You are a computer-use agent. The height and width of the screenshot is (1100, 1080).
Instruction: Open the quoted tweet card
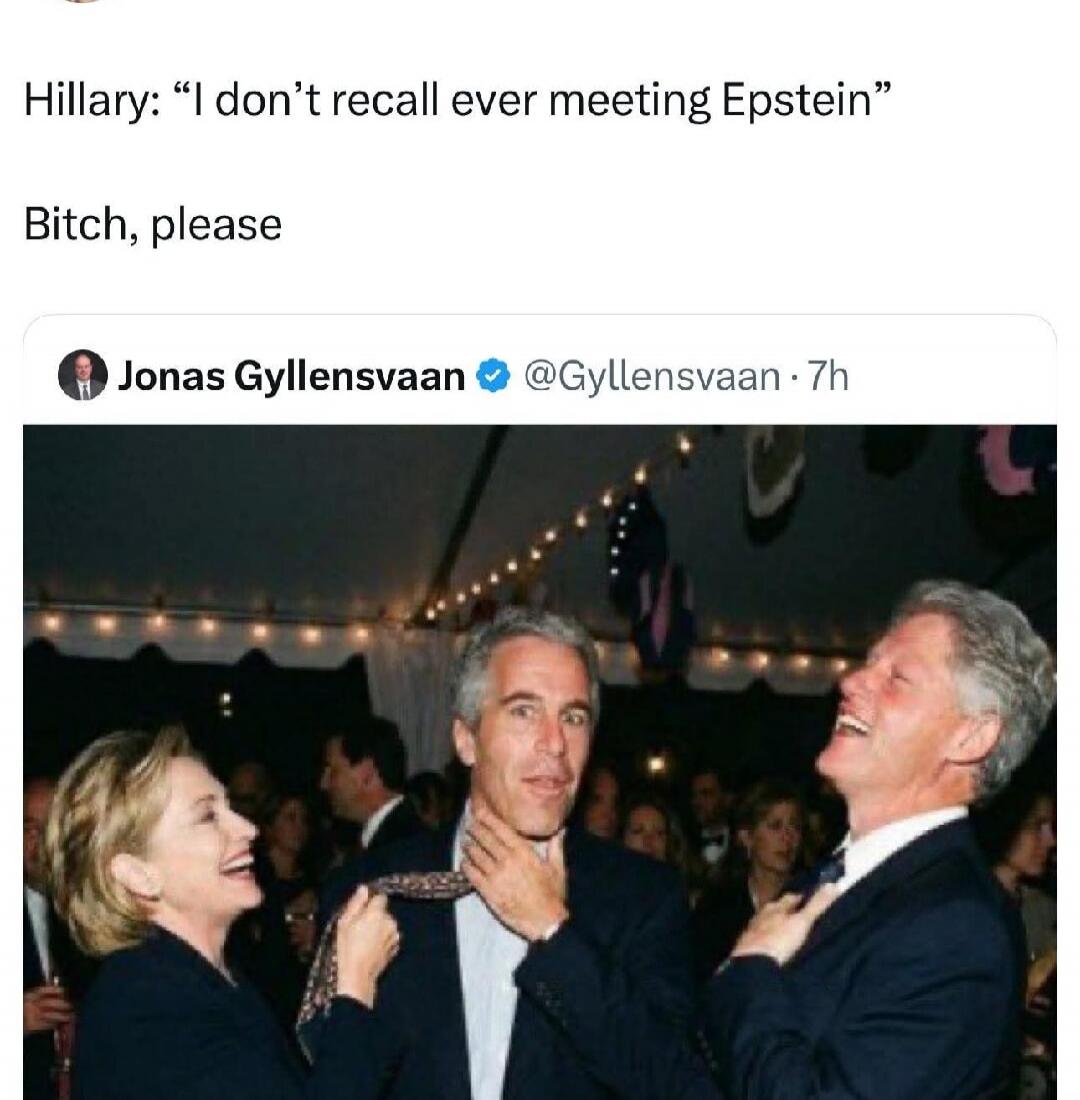tap(540, 700)
